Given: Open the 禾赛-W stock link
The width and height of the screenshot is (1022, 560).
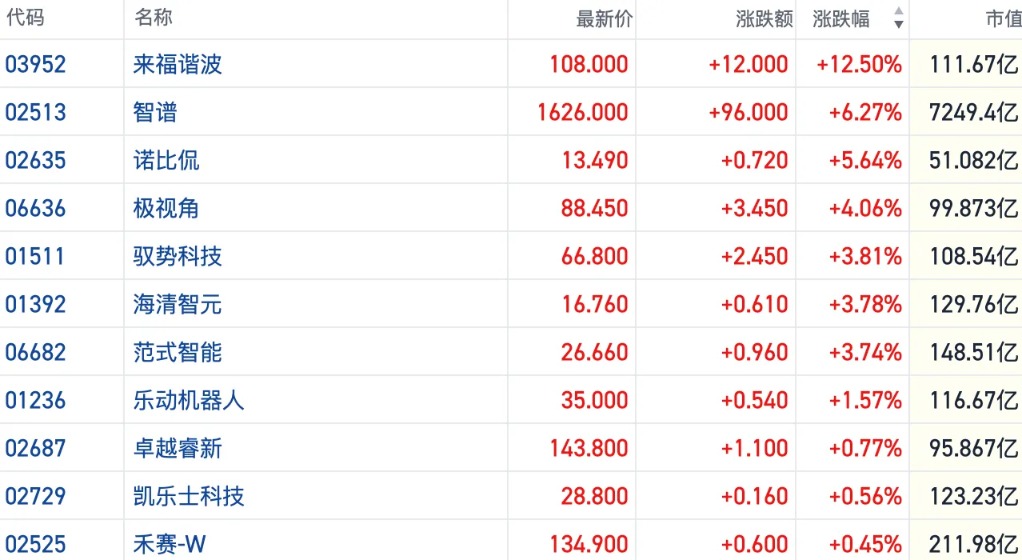Looking at the screenshot, I should (x=169, y=544).
